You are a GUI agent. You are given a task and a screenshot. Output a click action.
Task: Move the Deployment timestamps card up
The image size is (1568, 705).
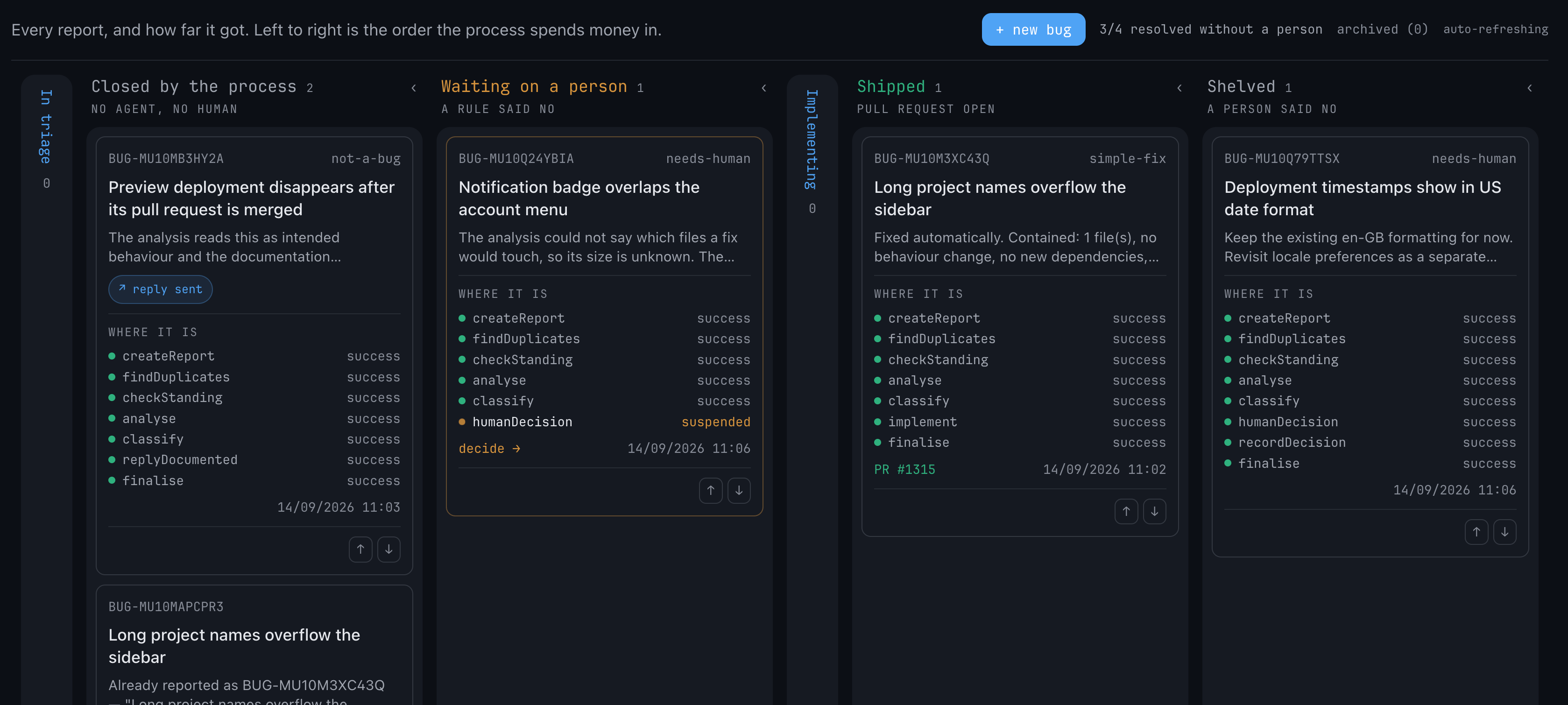[1476, 532]
